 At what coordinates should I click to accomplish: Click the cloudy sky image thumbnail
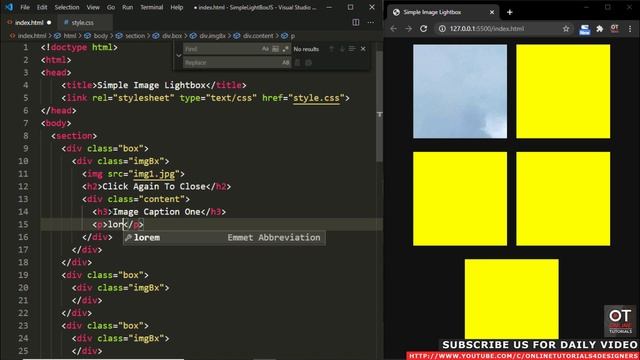460,91
